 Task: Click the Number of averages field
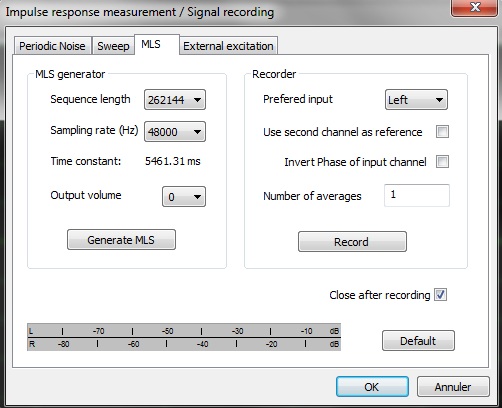click(x=417, y=195)
